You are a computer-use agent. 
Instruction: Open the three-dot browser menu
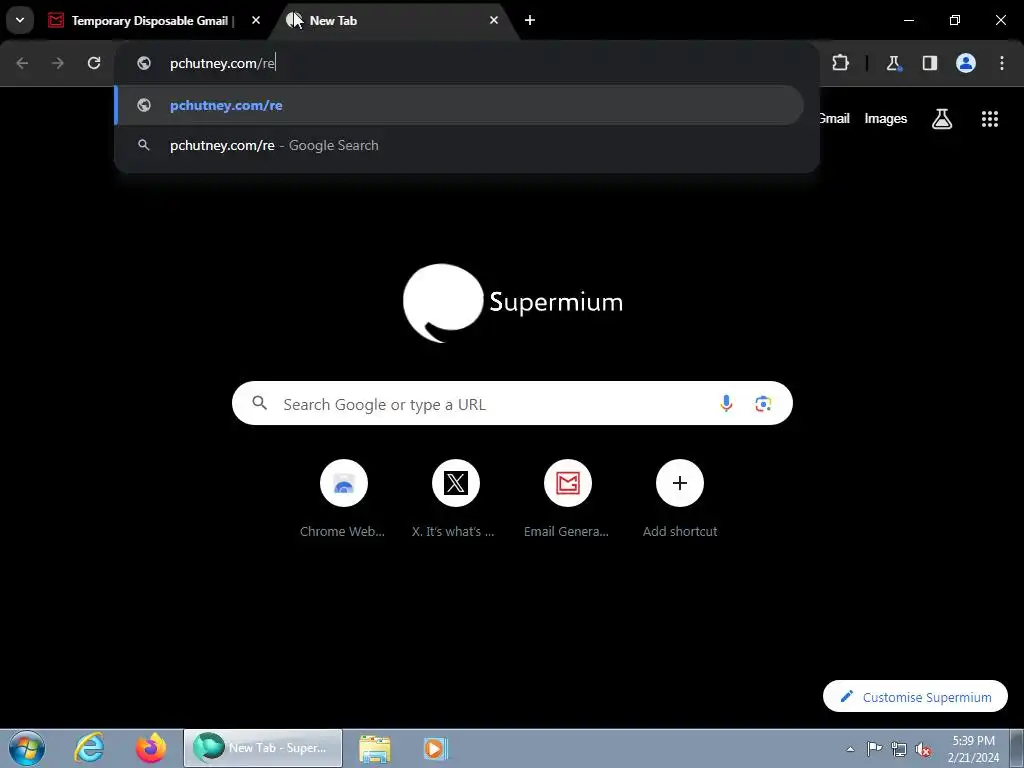[x=1002, y=63]
